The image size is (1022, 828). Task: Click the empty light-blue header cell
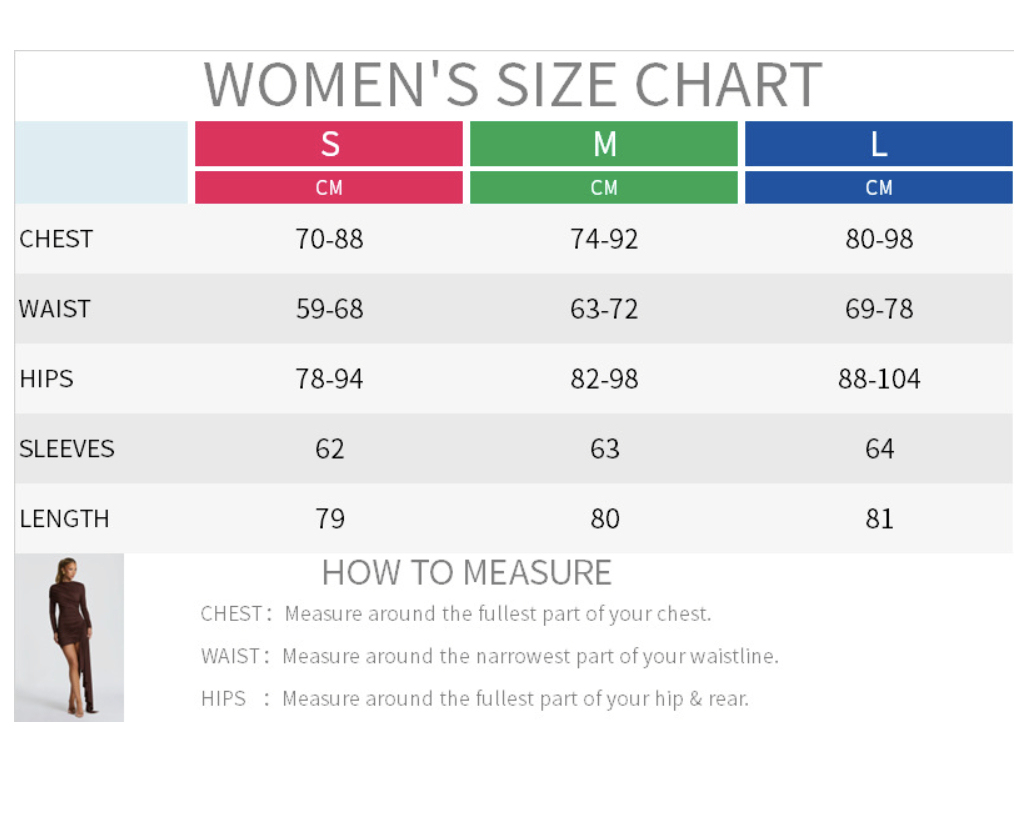point(101,162)
